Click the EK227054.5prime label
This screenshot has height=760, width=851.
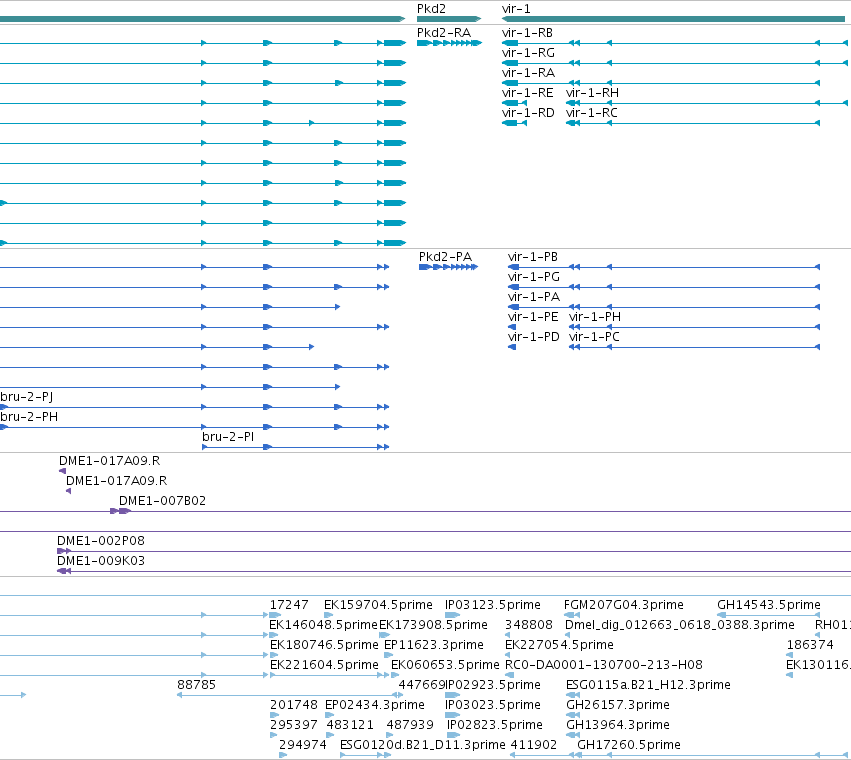[x=559, y=645]
